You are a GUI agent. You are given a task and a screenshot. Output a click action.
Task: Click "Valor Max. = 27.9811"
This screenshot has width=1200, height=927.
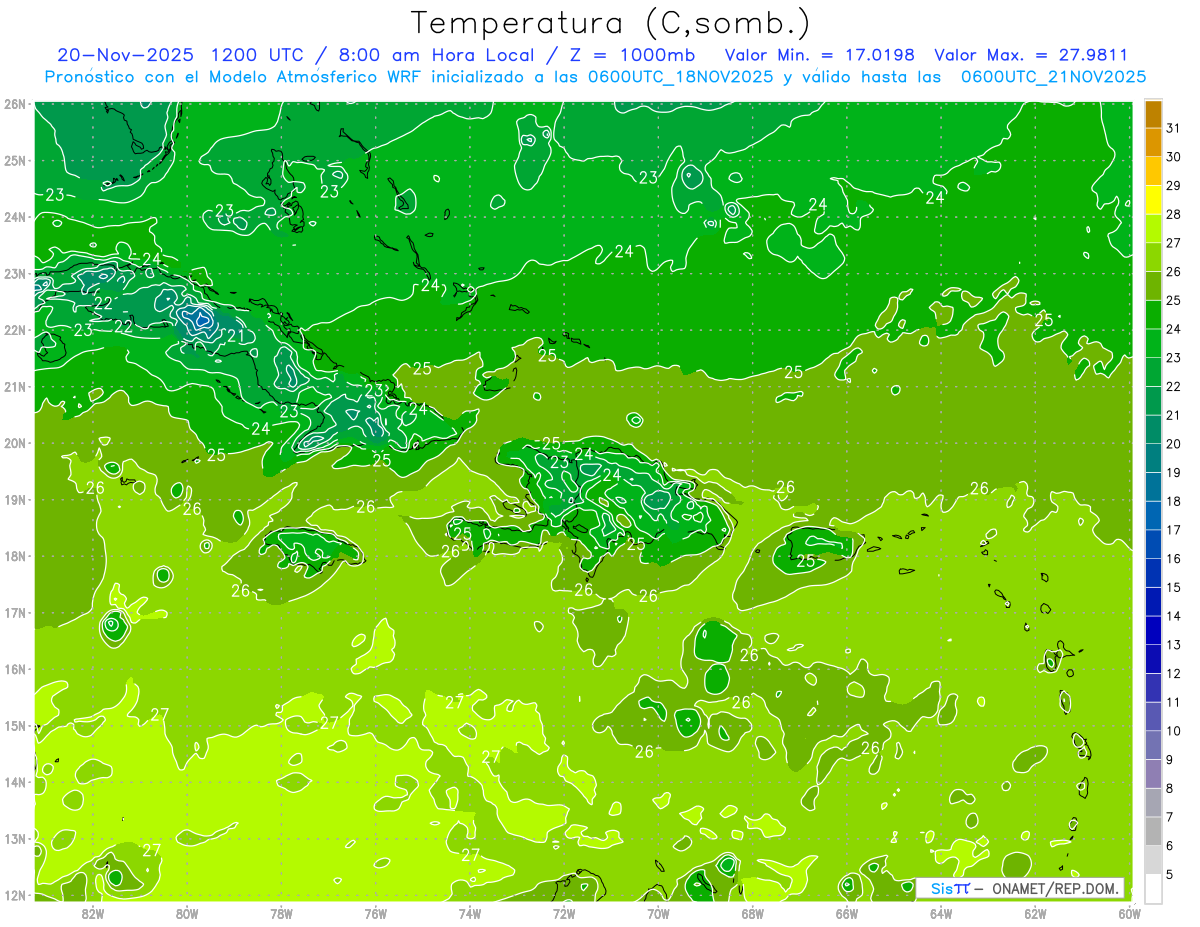click(x=1031, y=55)
